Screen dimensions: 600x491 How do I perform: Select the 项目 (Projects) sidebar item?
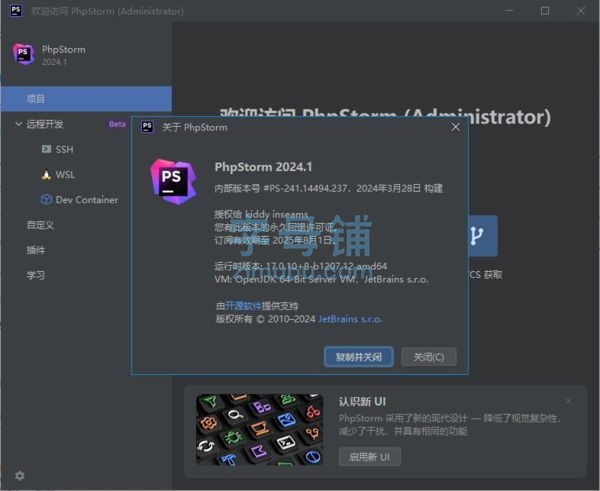click(86, 99)
